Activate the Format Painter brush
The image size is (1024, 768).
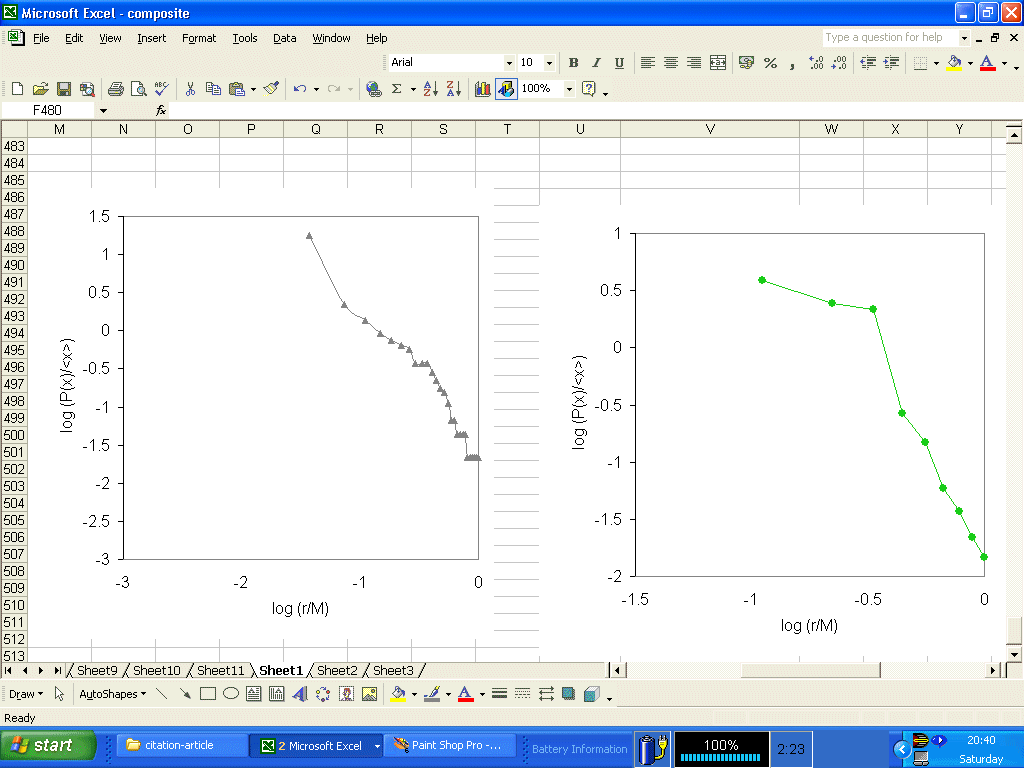(272, 89)
